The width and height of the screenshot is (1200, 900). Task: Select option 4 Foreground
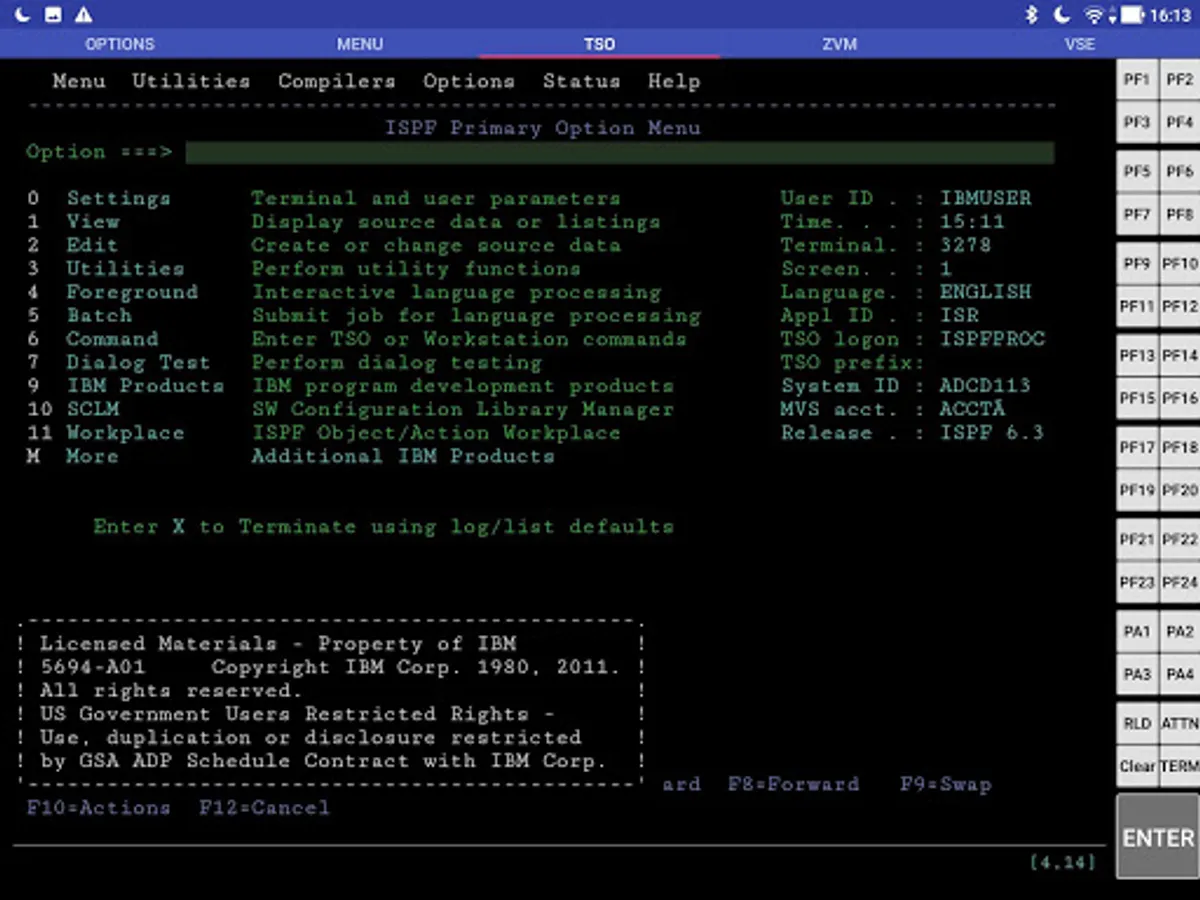[132, 292]
